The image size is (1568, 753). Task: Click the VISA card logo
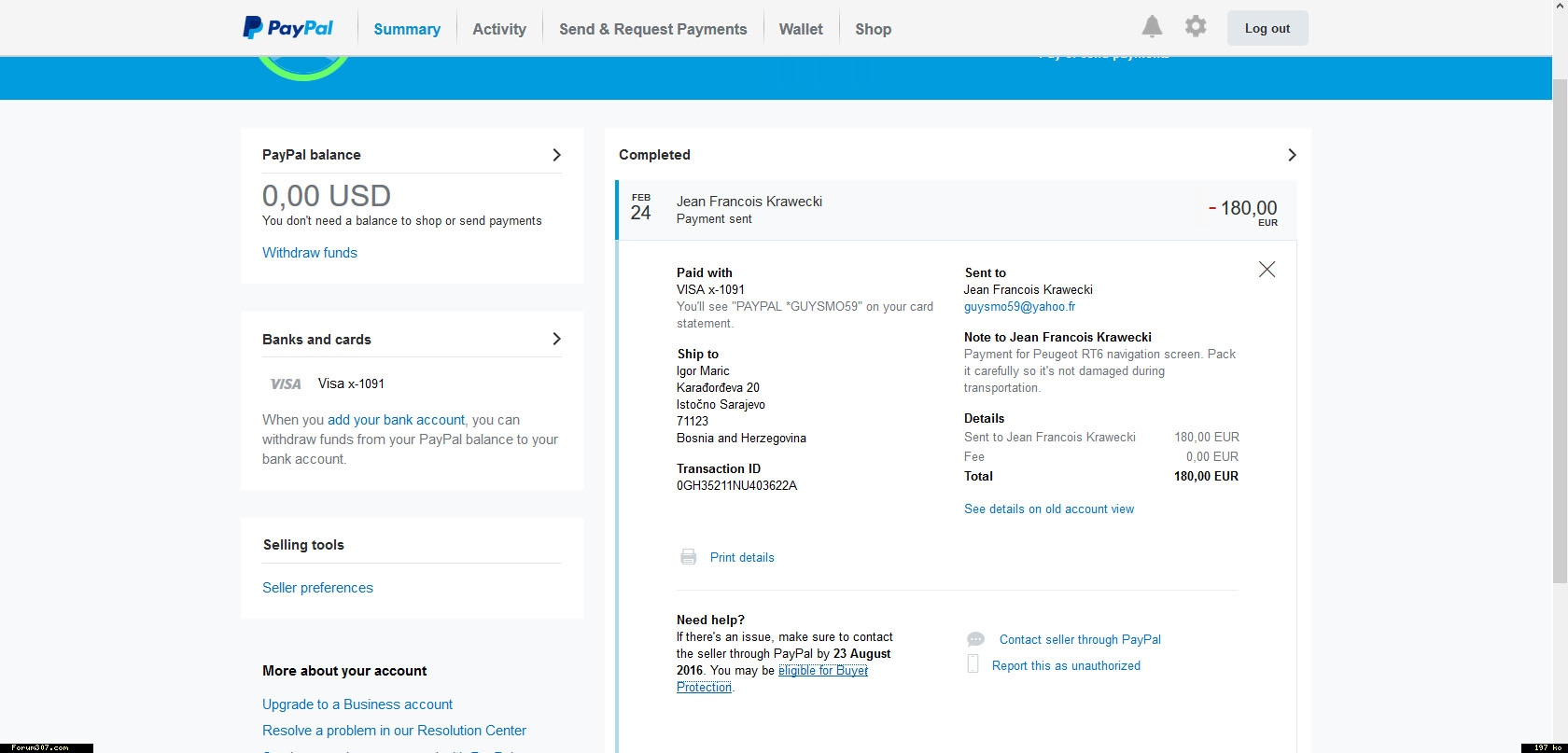[x=286, y=383]
